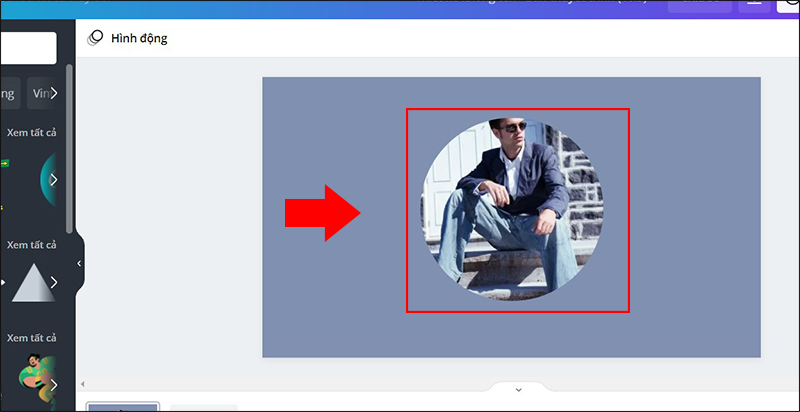
Task: Click Xem tất cả above the gray pyramid
Action: (31, 245)
